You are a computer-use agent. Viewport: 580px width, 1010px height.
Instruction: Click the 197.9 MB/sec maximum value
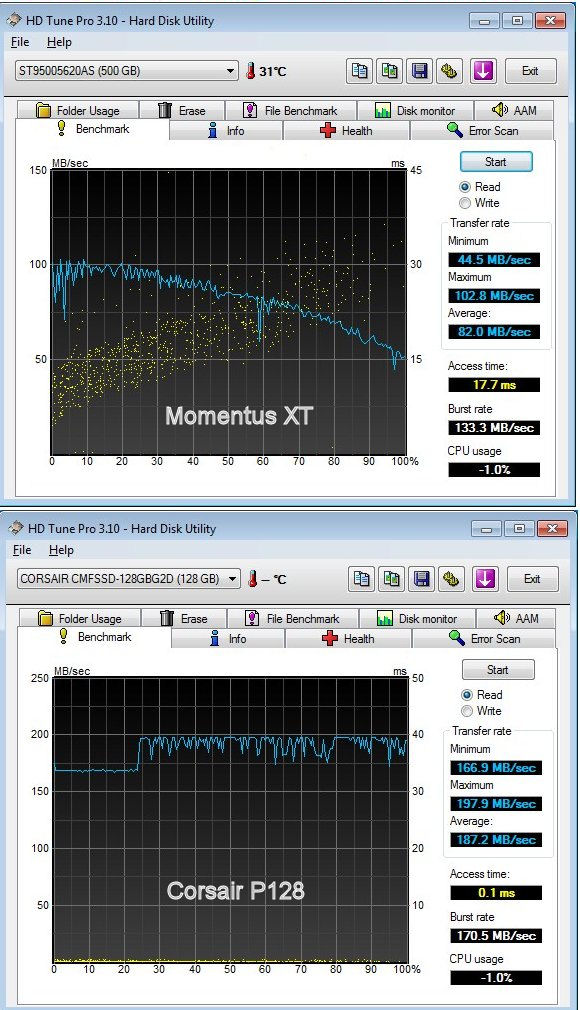click(496, 804)
